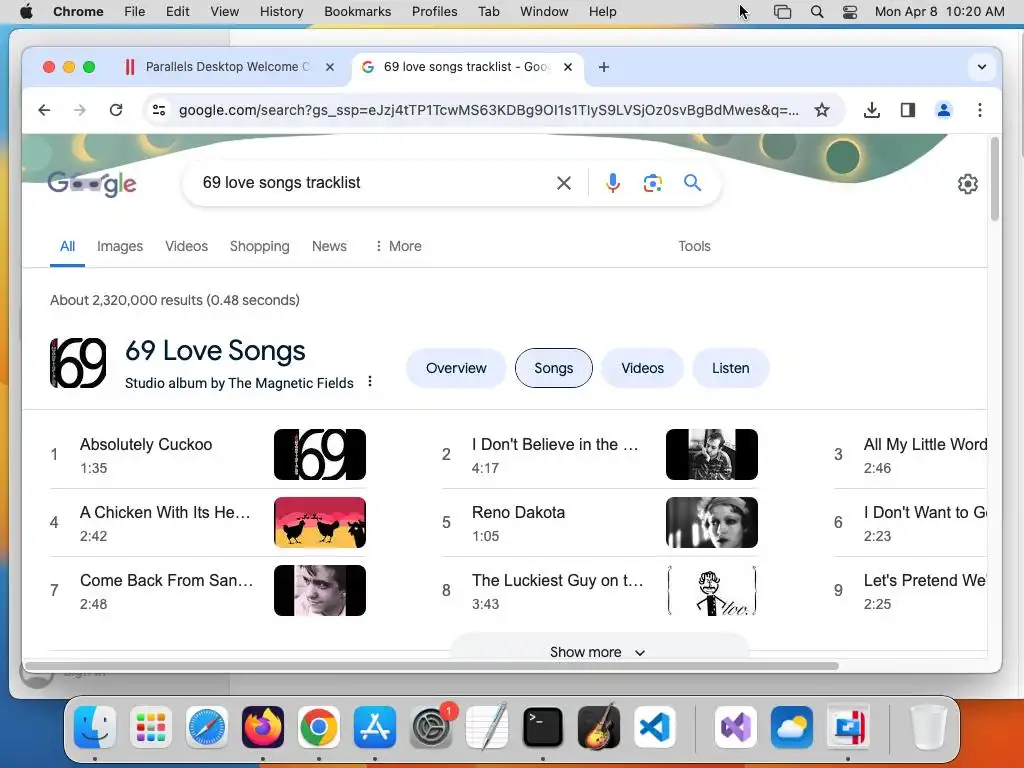Expand the More search filters
1024x768 pixels.
click(398, 246)
